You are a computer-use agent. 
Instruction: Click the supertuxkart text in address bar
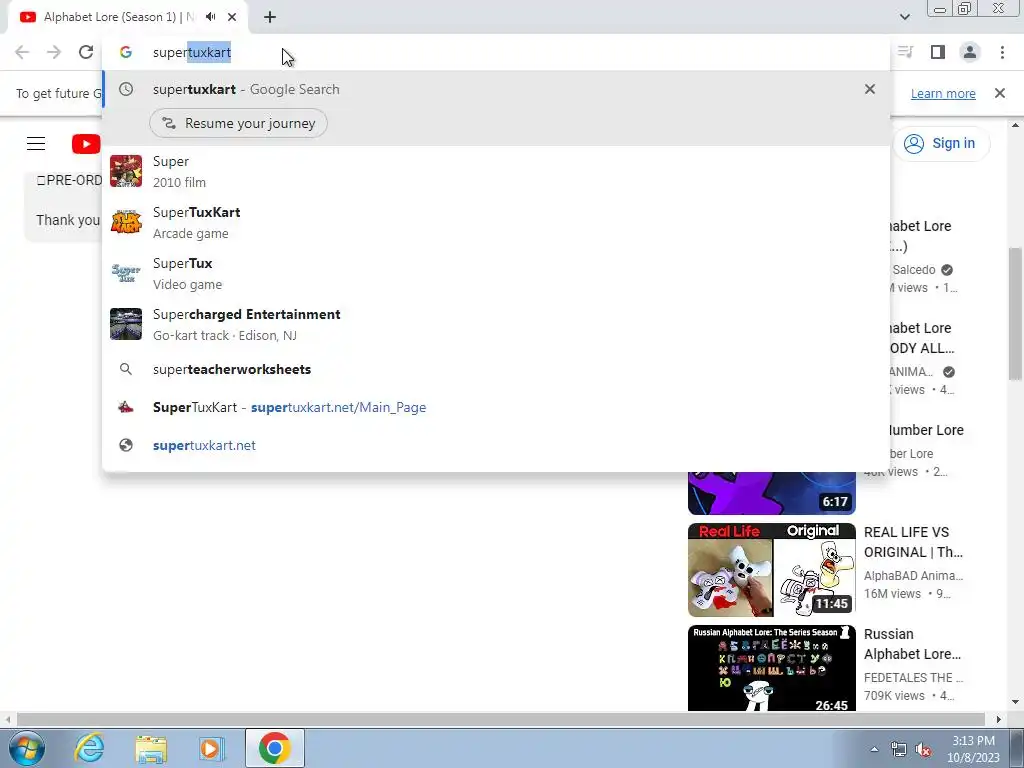pos(192,52)
